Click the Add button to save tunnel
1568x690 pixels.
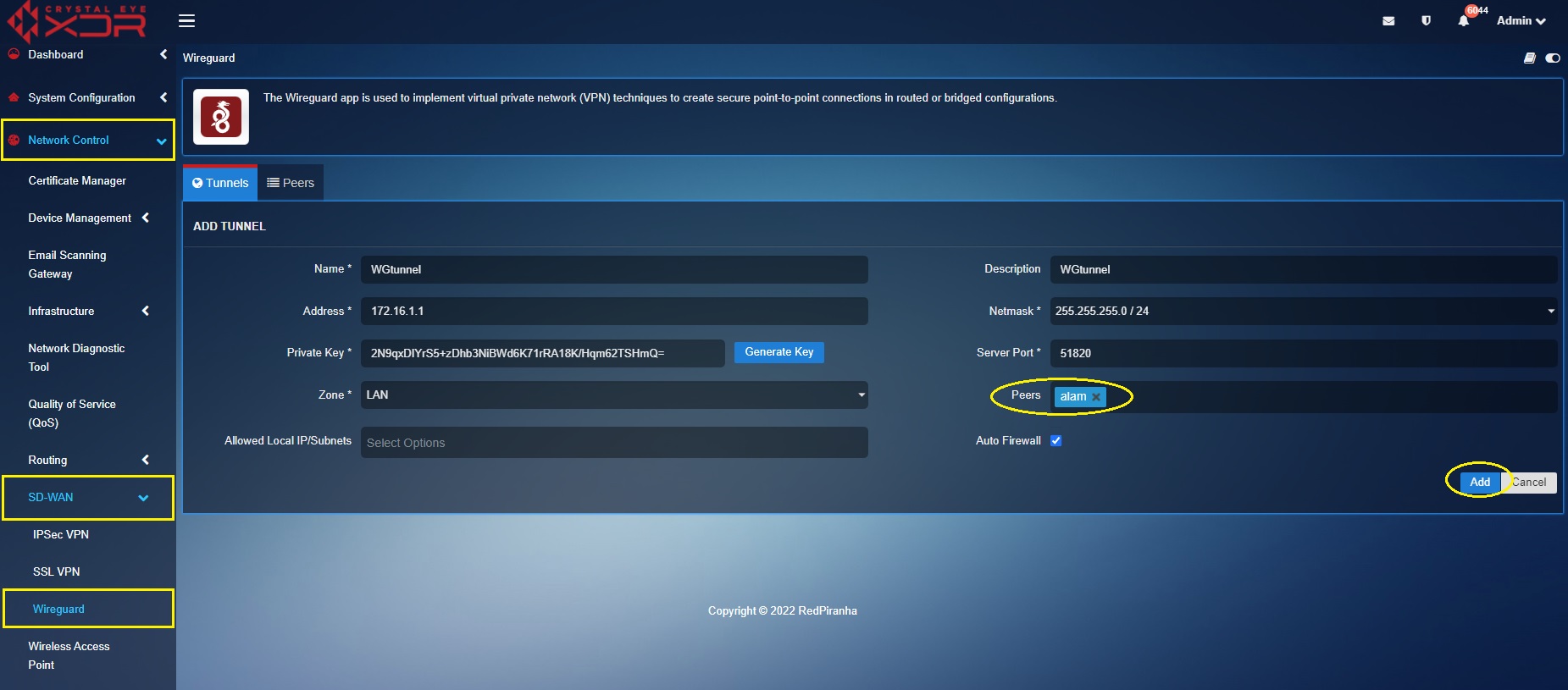(1480, 482)
